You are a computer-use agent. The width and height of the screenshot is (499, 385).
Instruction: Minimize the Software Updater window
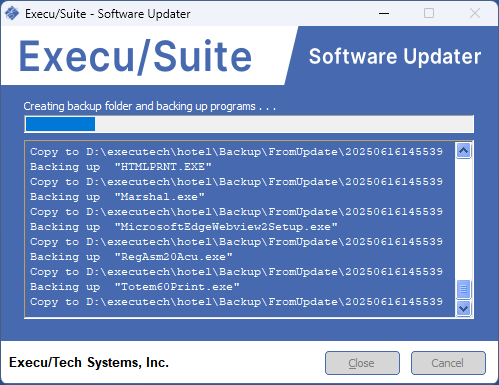tap(384, 13)
